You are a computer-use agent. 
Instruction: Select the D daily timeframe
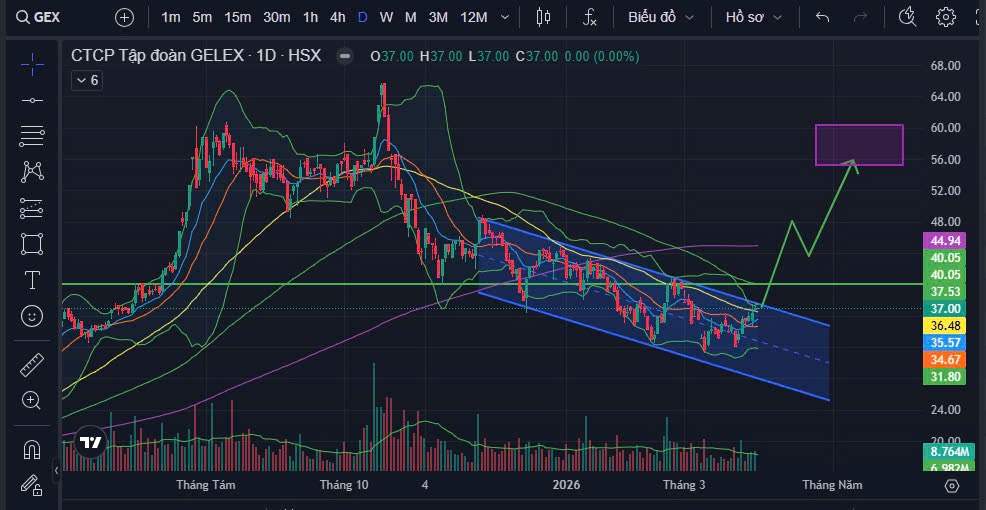[362, 17]
